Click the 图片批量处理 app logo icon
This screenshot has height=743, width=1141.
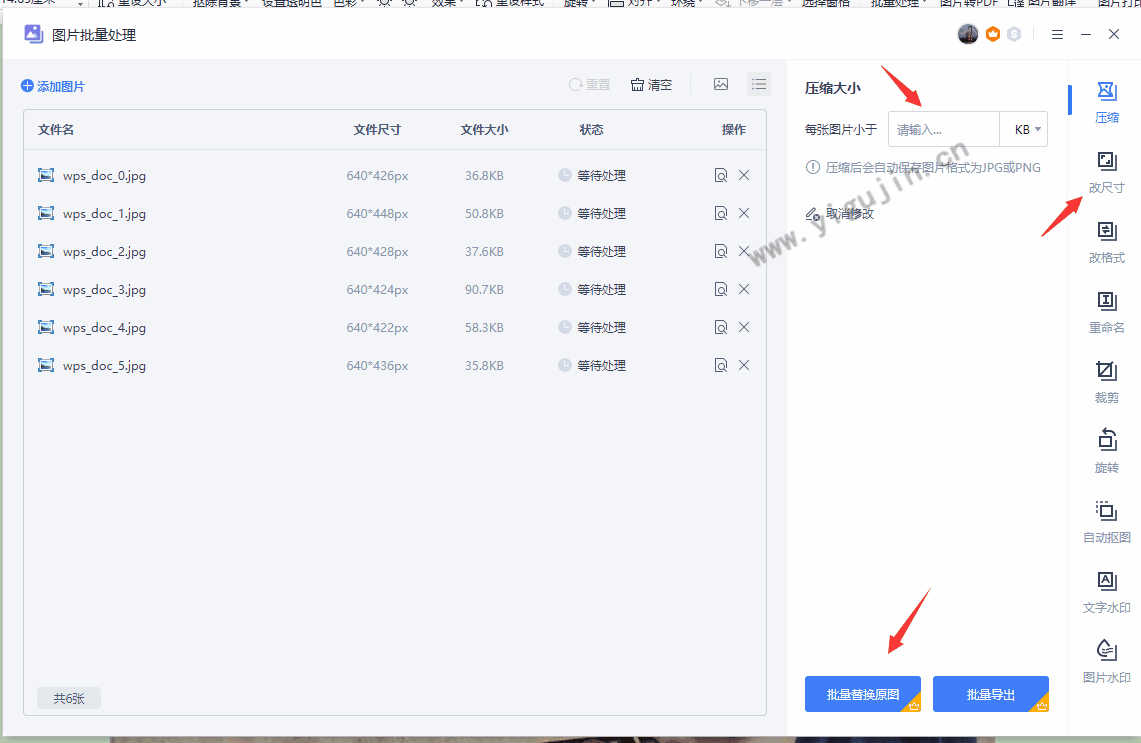[33, 34]
